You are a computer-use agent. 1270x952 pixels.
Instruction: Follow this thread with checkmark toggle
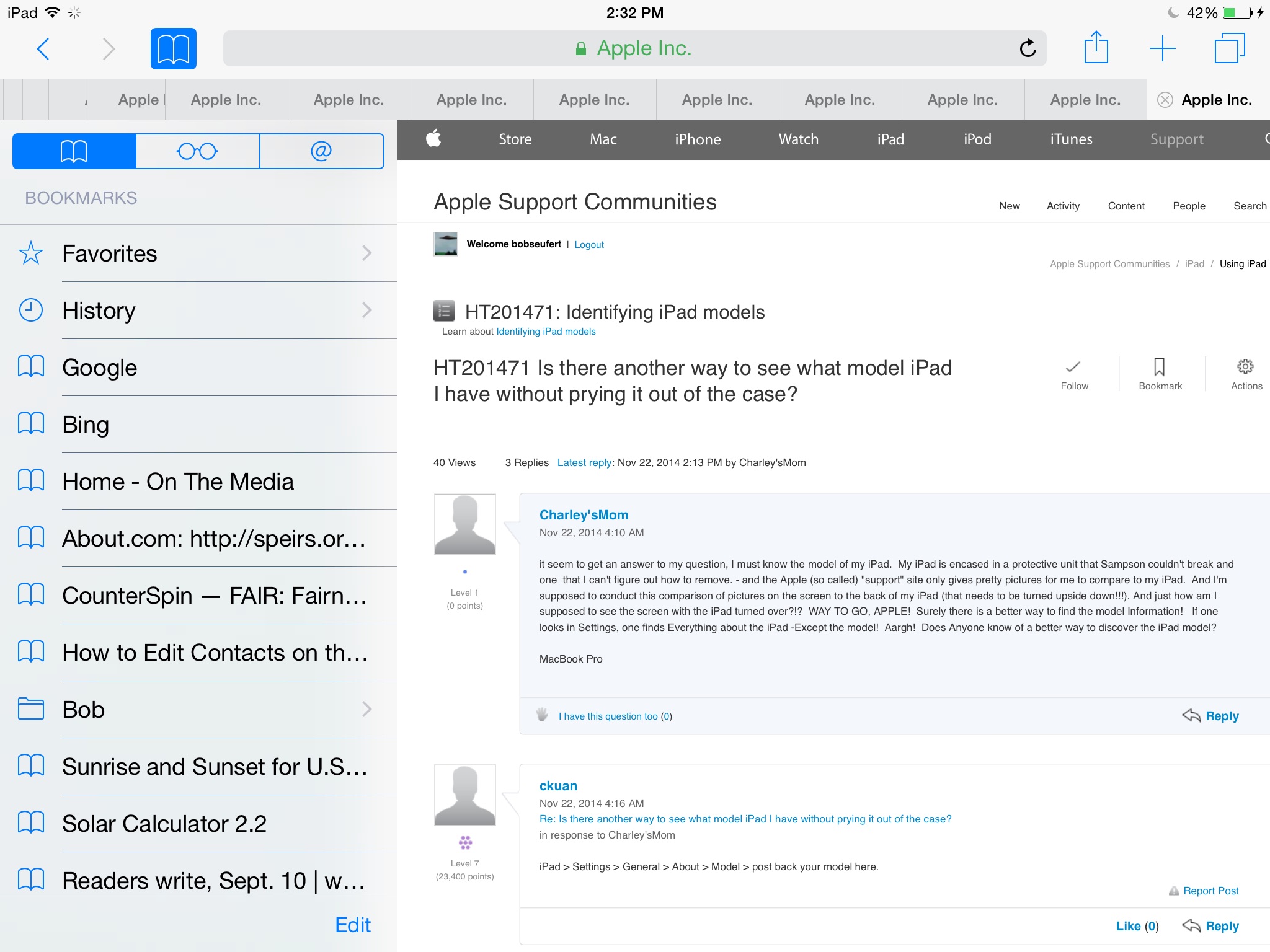(1073, 374)
